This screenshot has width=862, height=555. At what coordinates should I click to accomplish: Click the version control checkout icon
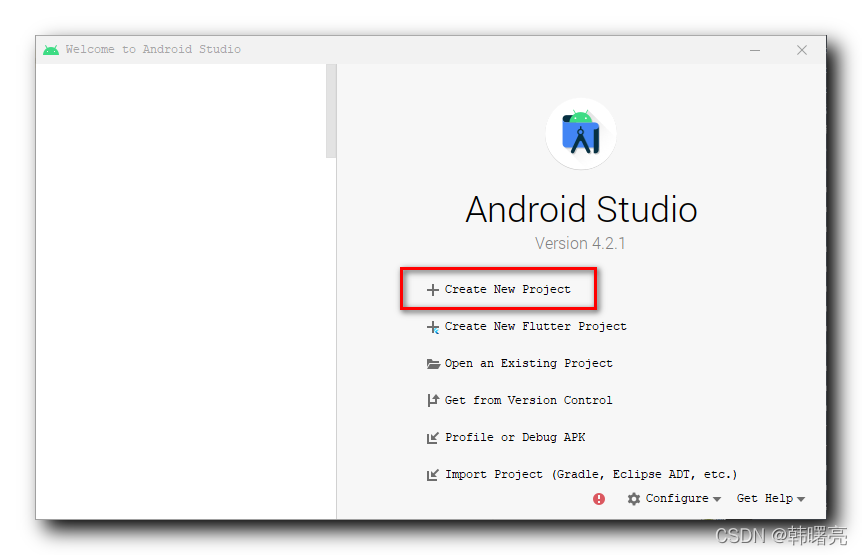click(x=433, y=401)
